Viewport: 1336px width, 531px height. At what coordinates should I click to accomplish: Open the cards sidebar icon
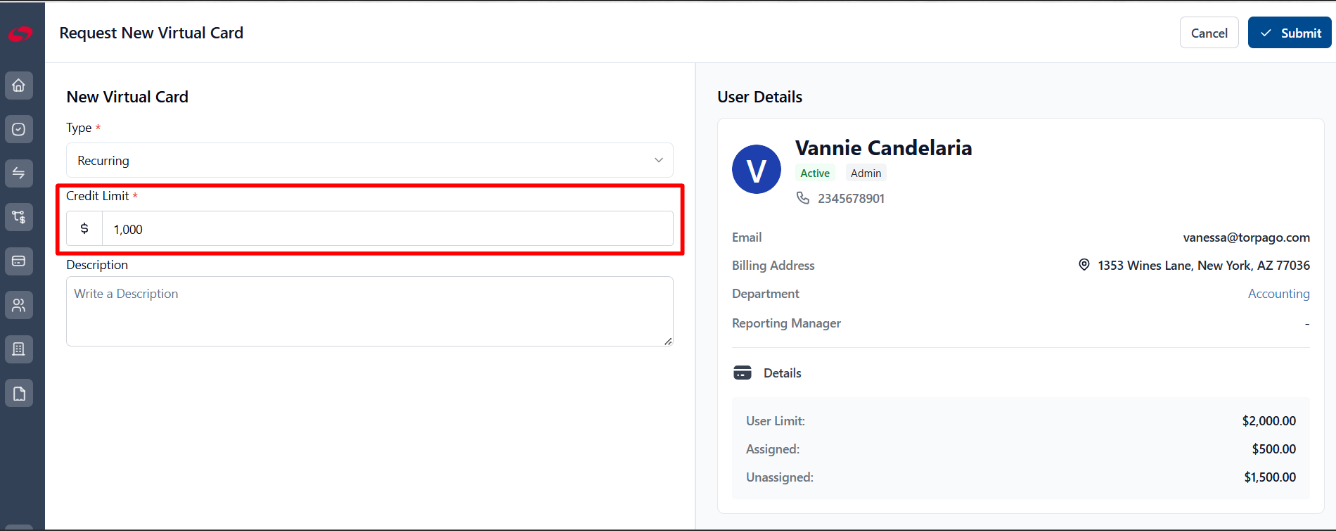coord(18,261)
